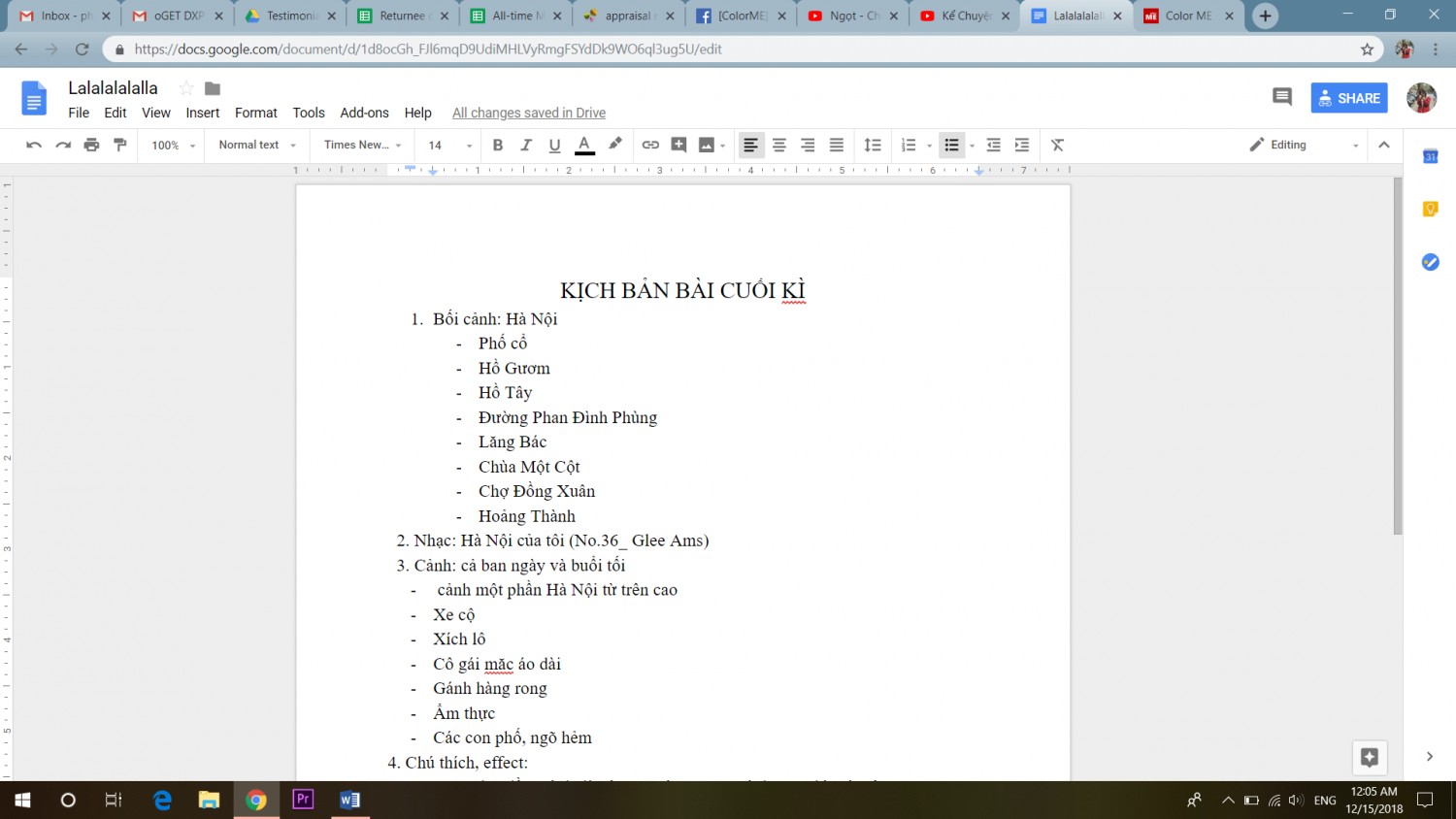This screenshot has height=819, width=1456.
Task: Open the zoom level dropdown showing 100%
Action: pos(173,145)
